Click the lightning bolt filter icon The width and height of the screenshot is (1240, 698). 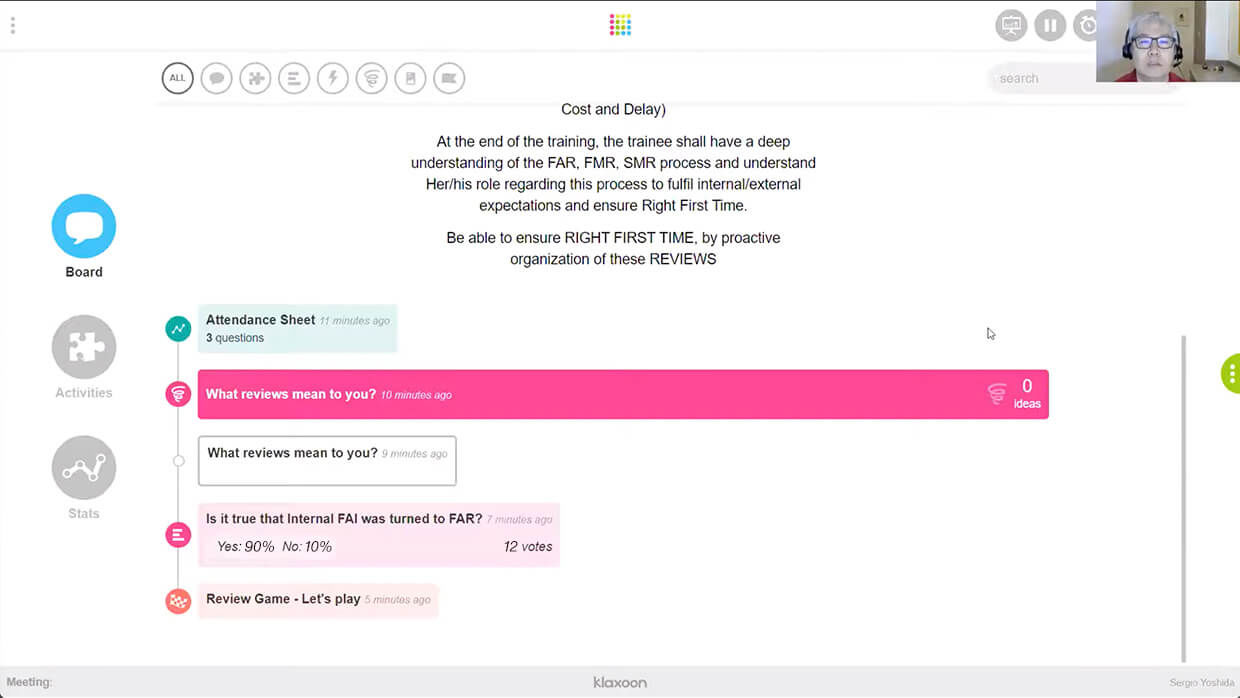(x=333, y=78)
